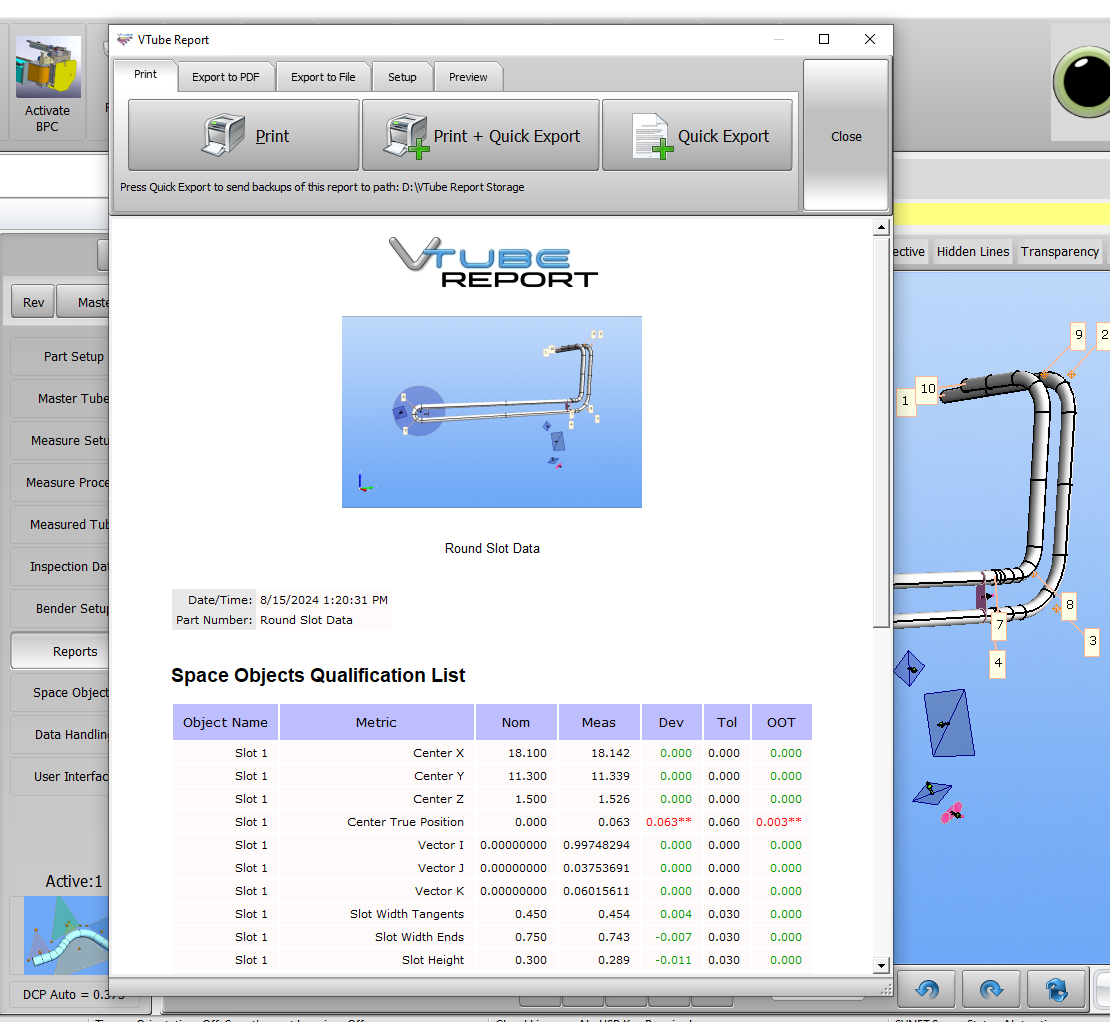Click the Active:1 tube thumbnail
The height and width of the screenshot is (1022, 1110).
tap(66, 935)
